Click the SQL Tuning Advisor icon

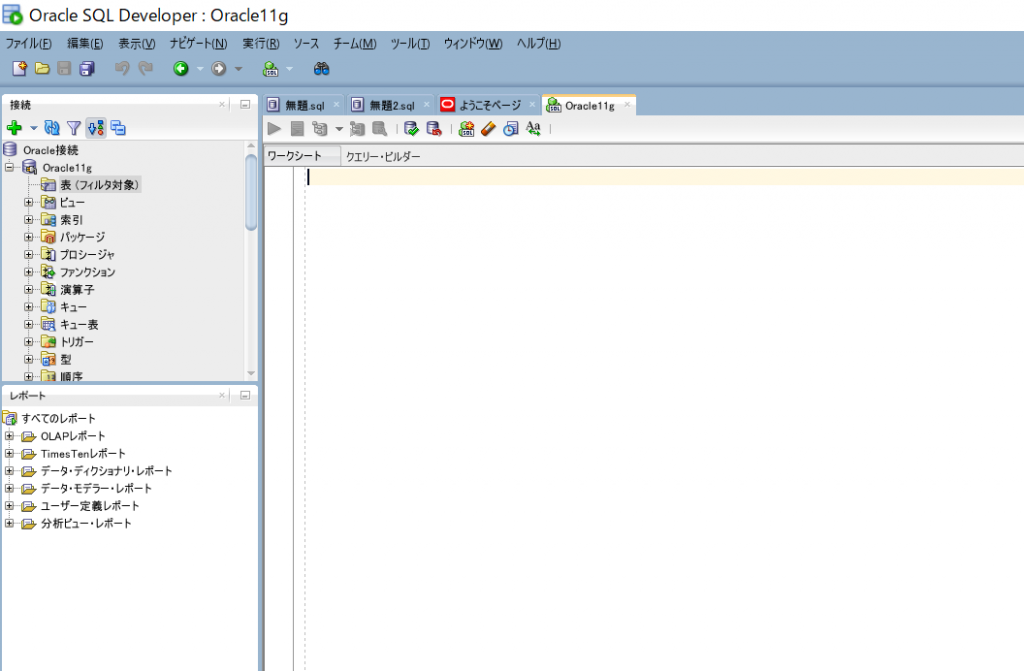point(379,129)
